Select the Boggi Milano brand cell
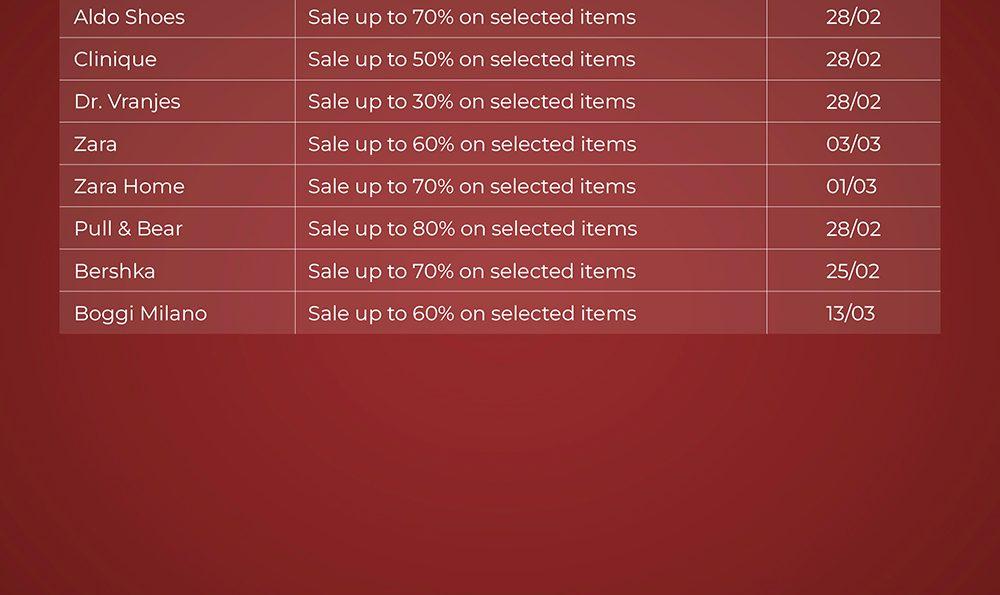The image size is (1000, 595). pos(140,313)
